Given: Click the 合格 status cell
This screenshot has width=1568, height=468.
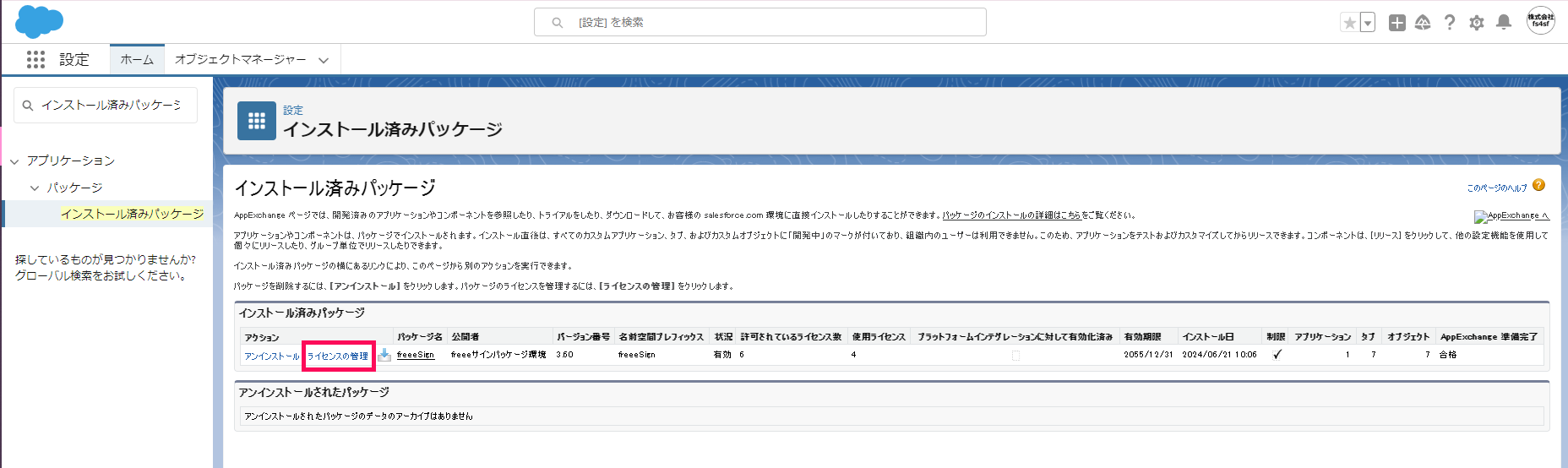Looking at the screenshot, I should click(1448, 355).
